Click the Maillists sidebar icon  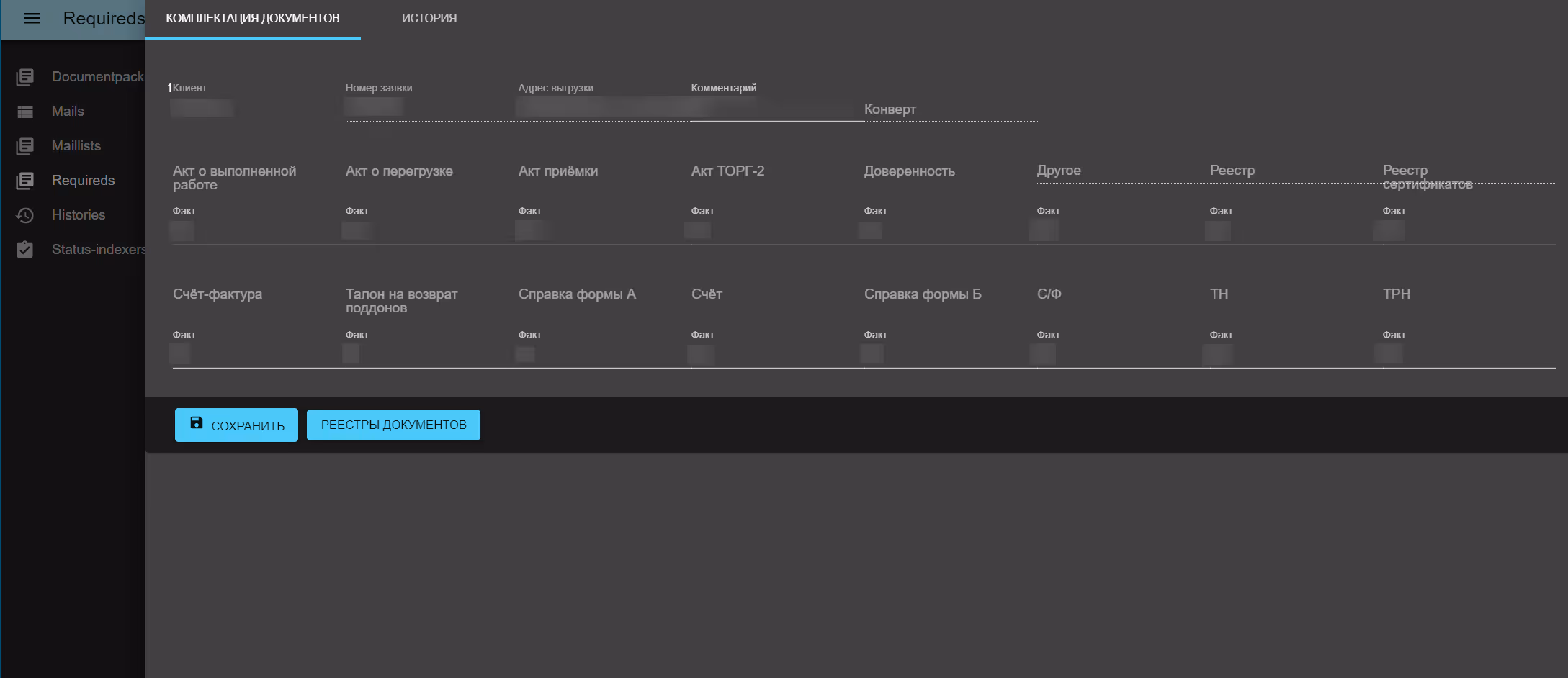25,146
